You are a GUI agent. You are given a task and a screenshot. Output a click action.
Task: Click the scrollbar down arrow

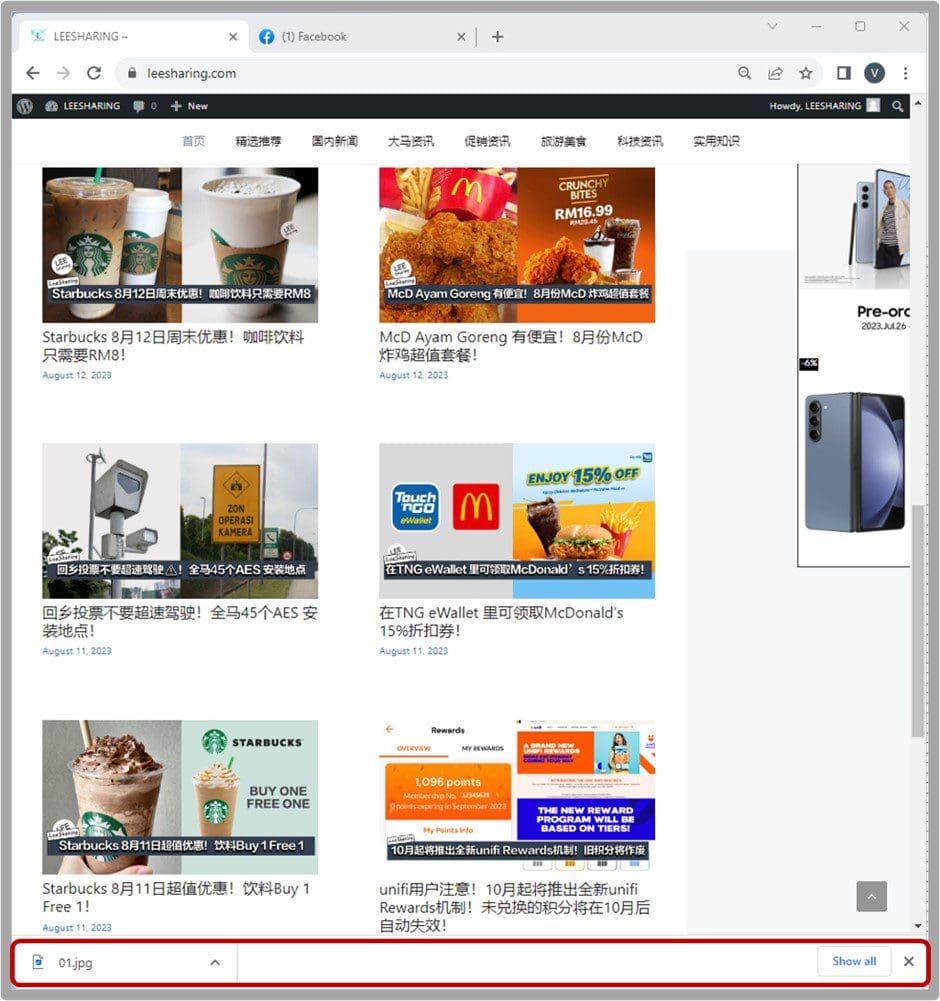[918, 926]
